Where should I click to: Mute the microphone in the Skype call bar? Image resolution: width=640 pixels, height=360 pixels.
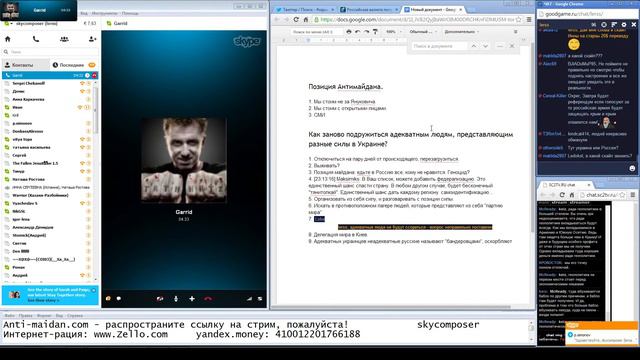tap(176, 299)
